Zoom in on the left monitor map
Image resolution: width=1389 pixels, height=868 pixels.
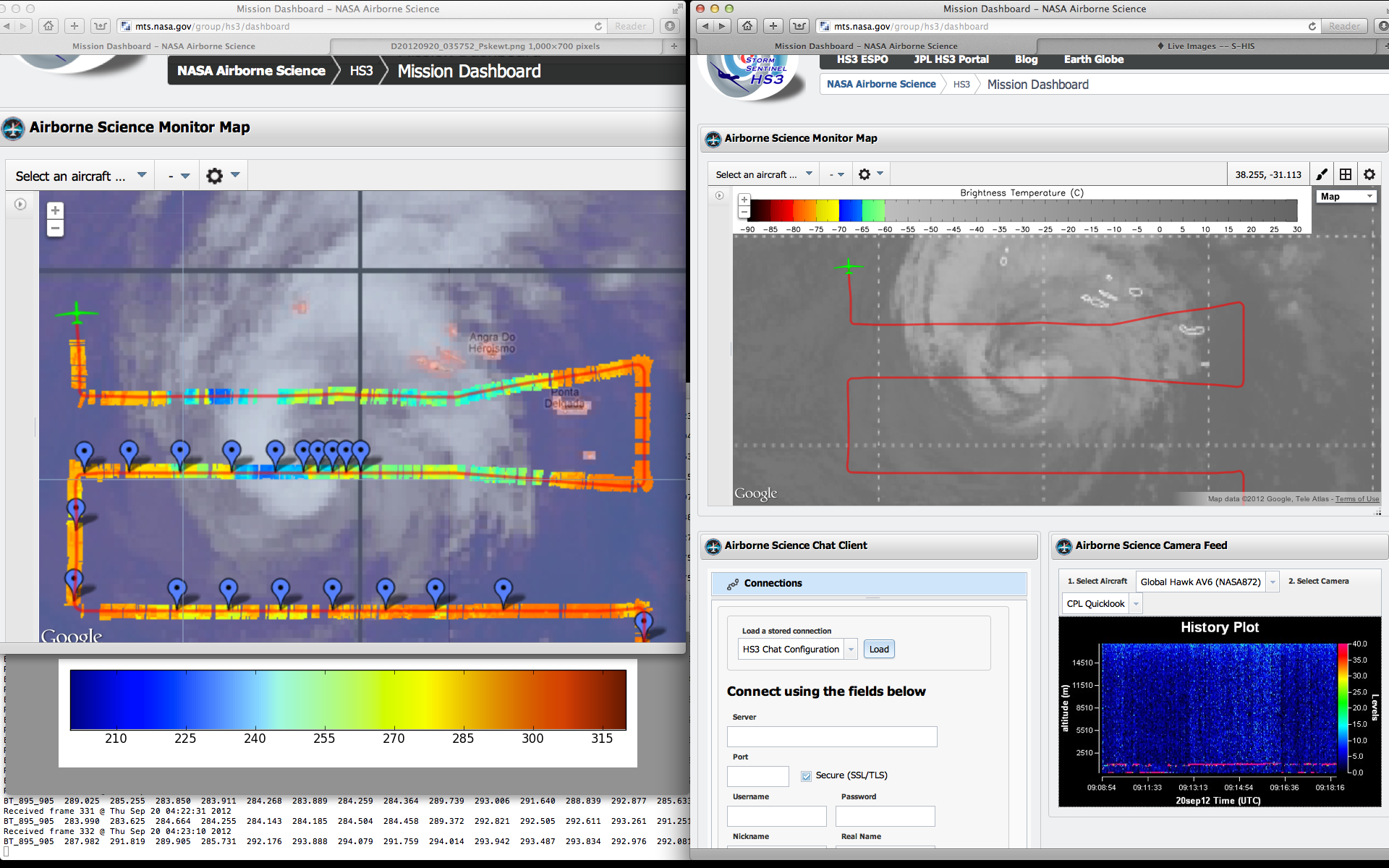tap(55, 210)
